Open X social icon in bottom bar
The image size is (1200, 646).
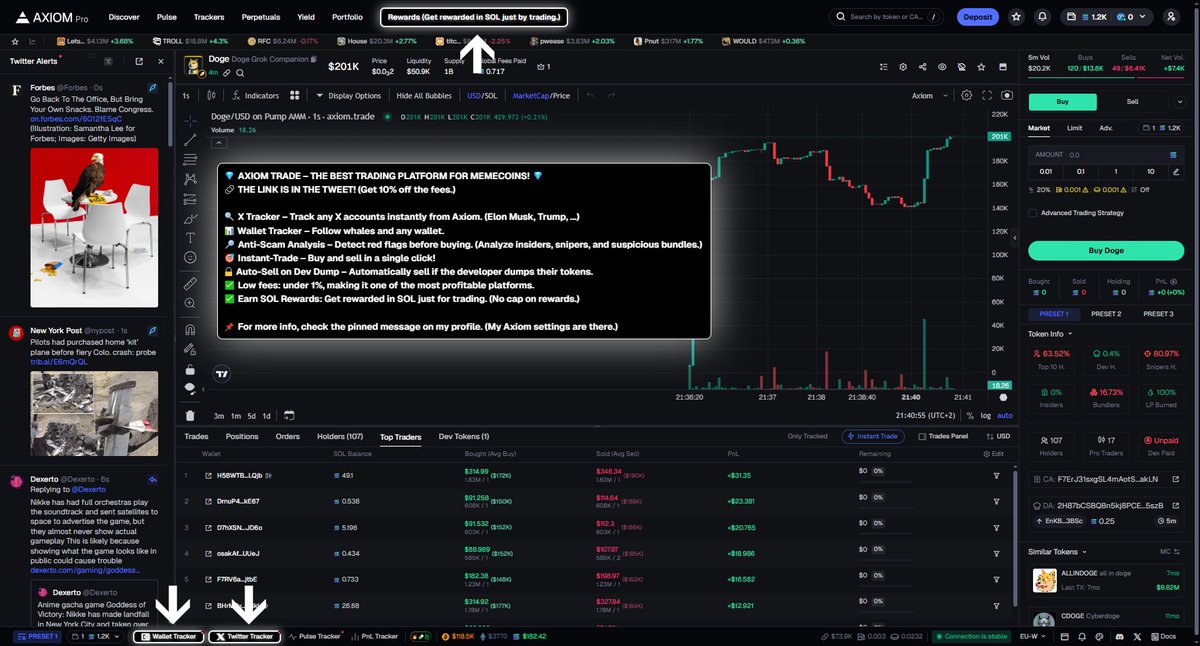point(1137,636)
